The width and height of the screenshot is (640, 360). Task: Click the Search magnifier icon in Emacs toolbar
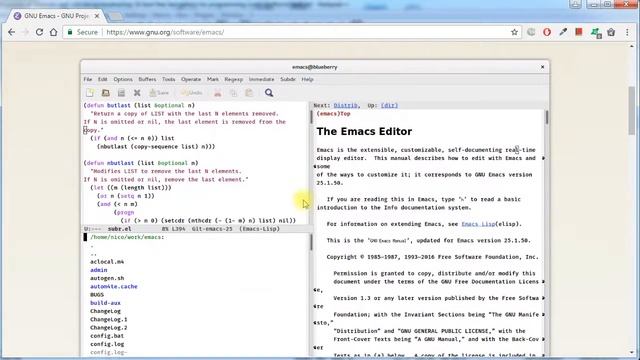pos(269,93)
